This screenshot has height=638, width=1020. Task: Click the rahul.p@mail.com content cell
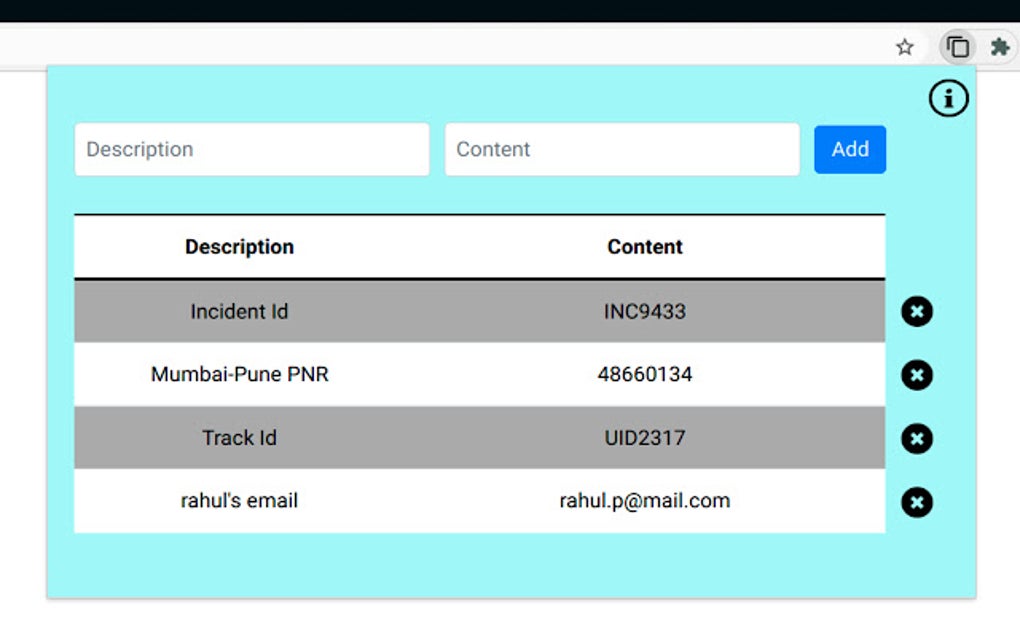645,501
